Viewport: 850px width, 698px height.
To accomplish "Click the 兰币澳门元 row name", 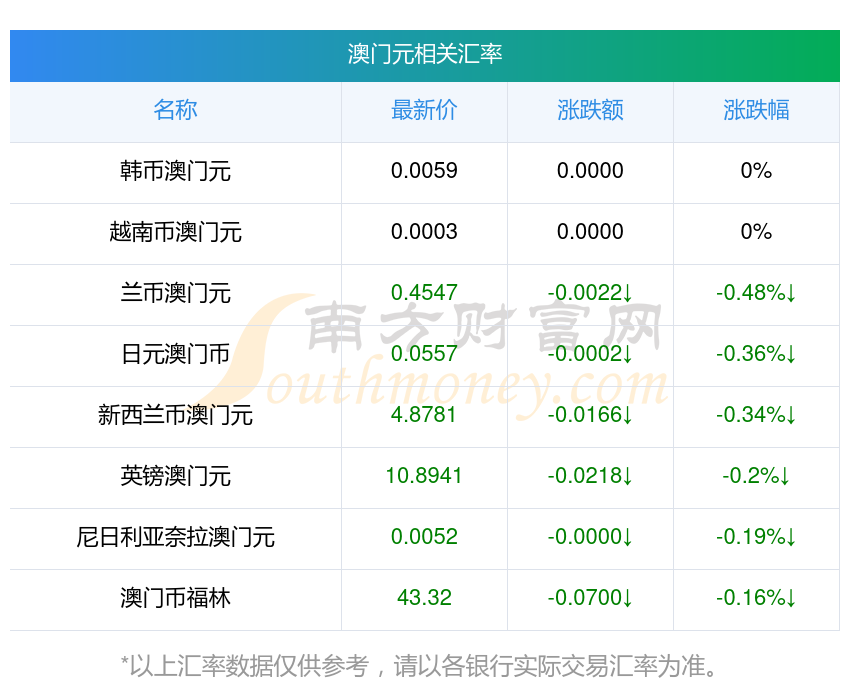I will pyautogui.click(x=175, y=293).
